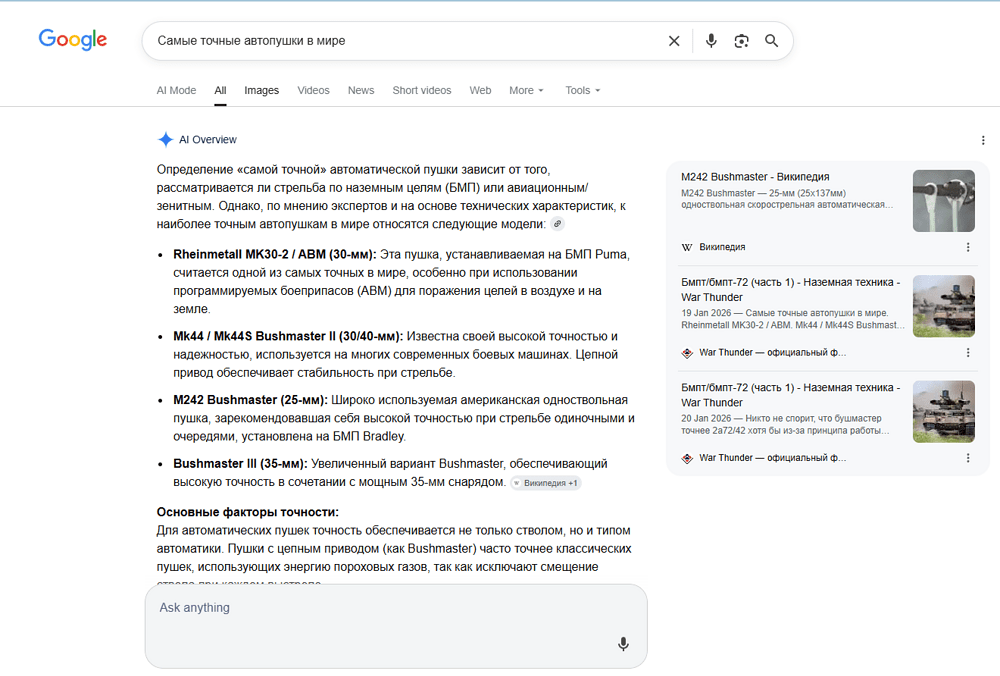1000x676 pixels.
Task: Click Bushmaster III (35-мм) bold text
Action: tap(240, 464)
